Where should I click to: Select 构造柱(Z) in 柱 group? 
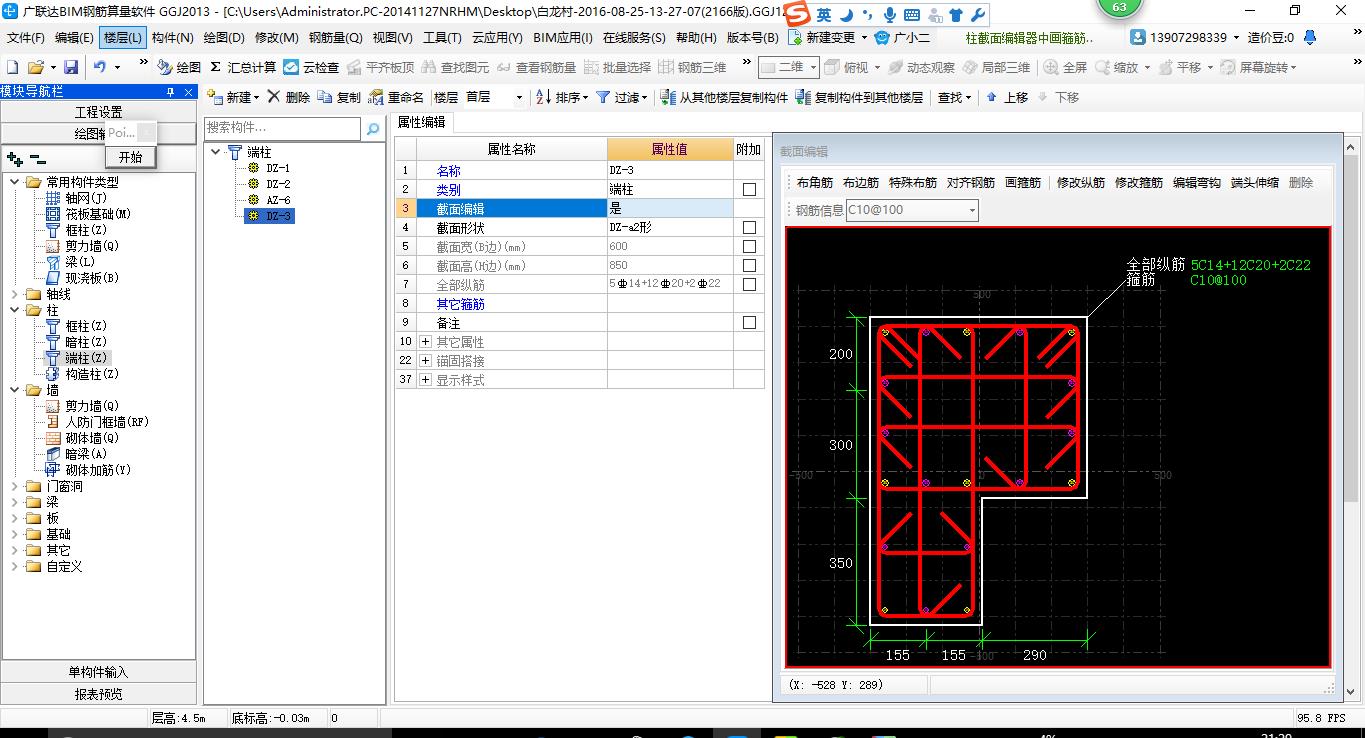pyautogui.click(x=92, y=374)
